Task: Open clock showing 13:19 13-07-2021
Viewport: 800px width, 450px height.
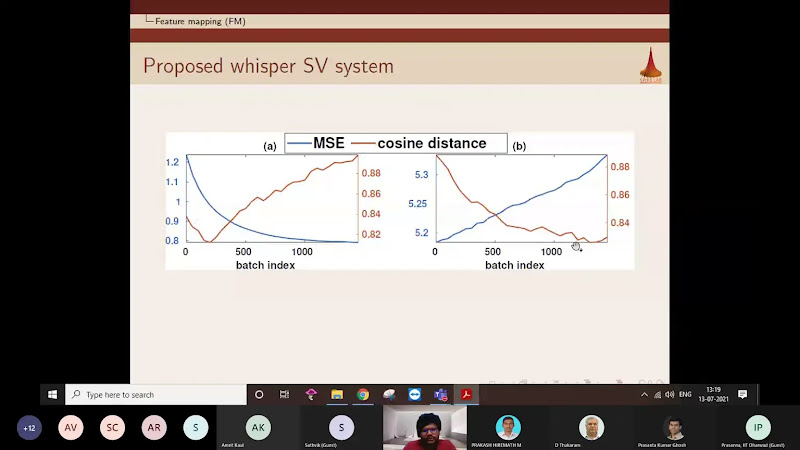Action: [x=713, y=394]
